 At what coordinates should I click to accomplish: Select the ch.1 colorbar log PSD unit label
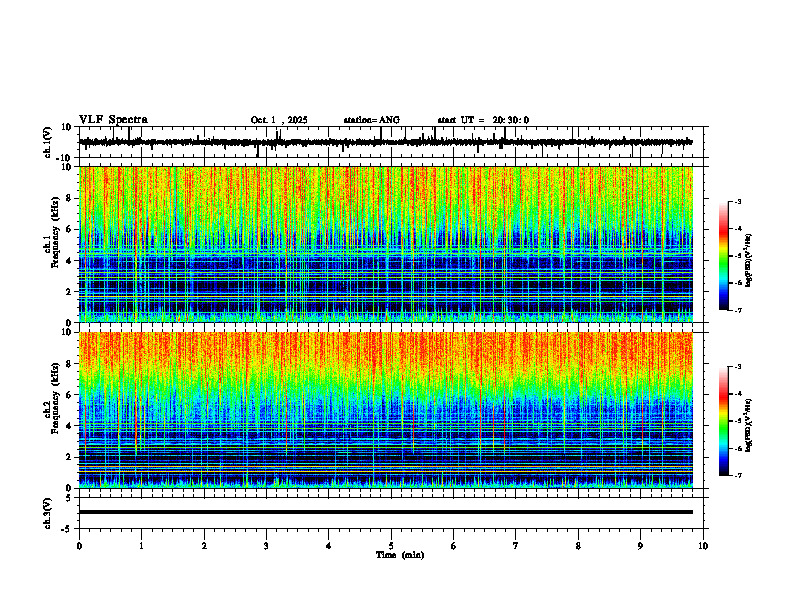coord(749,261)
